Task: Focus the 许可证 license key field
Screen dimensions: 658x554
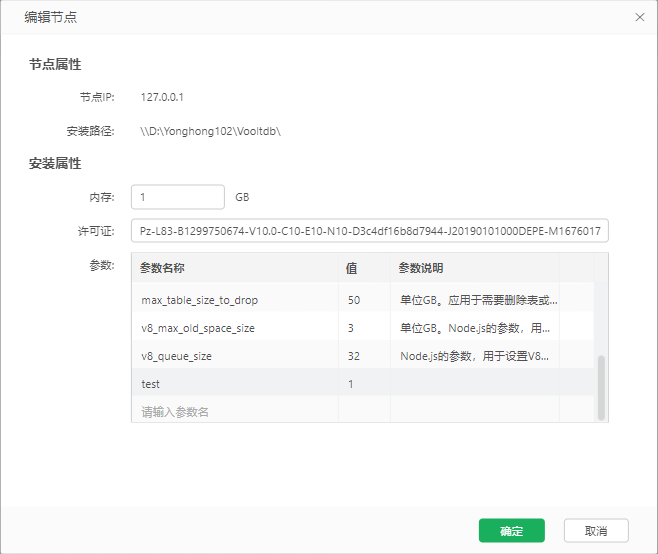Action: point(369,231)
